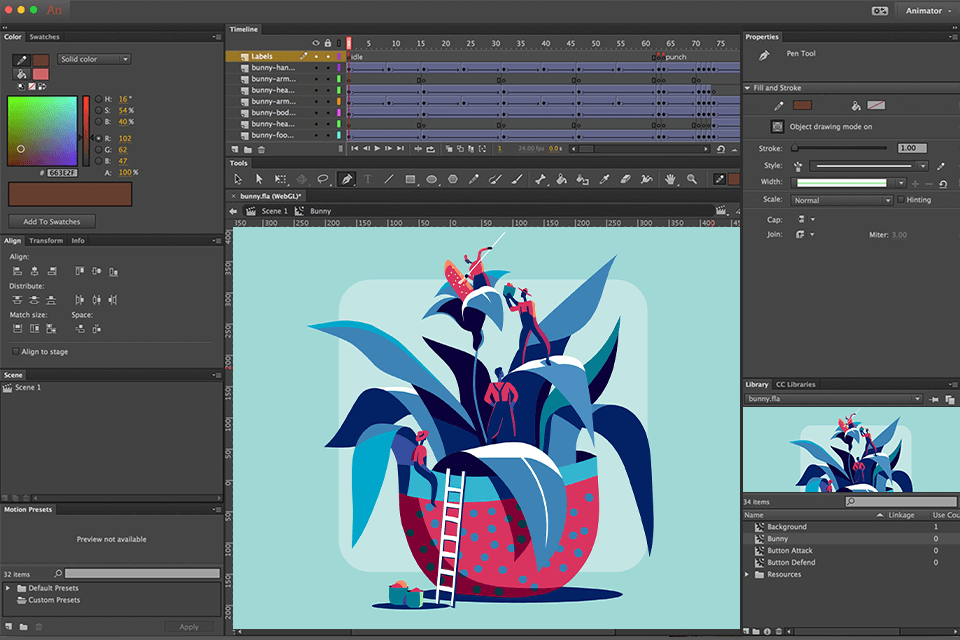Click the fill color swatch in Color panel
This screenshot has width=960, height=640.
pos(40,74)
